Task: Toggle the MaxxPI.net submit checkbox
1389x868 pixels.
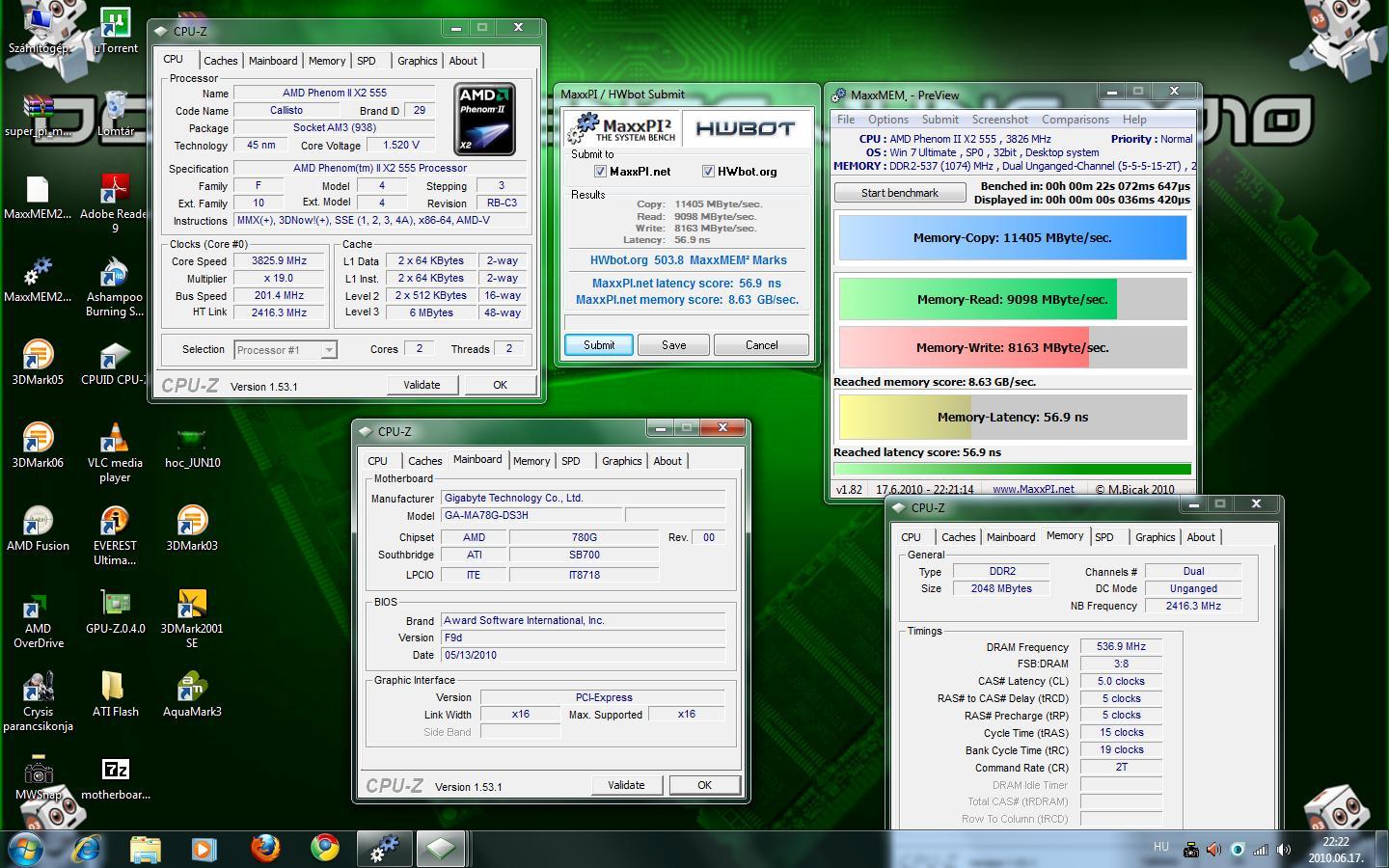Action: 600,172
